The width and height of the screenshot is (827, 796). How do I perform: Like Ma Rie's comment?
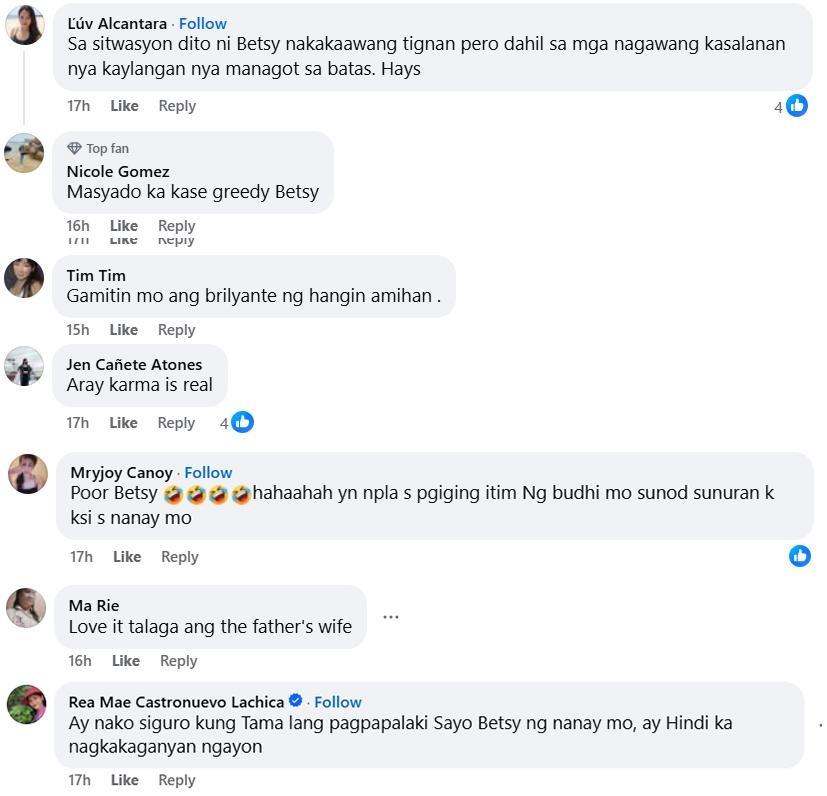[123, 660]
